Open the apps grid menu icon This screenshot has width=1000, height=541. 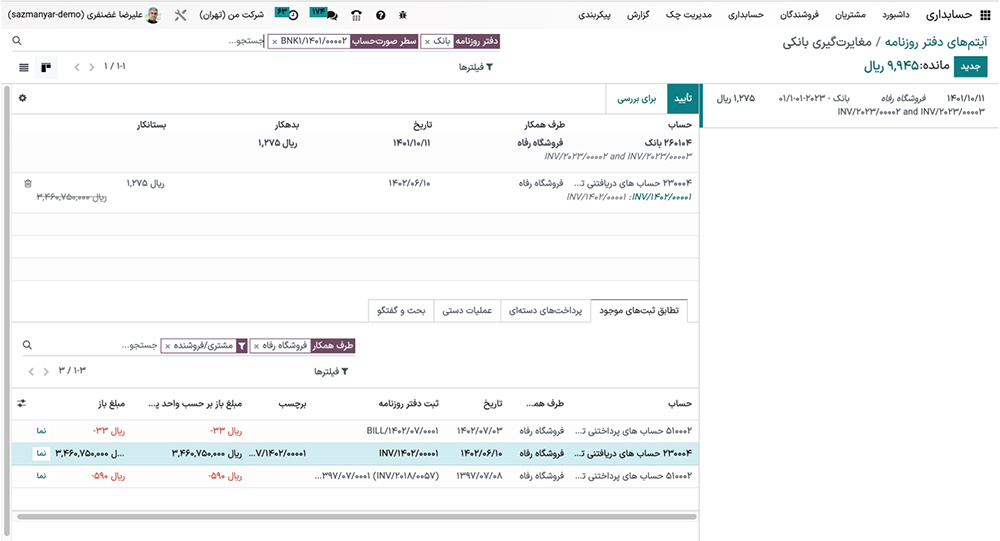pyautogui.click(x=985, y=16)
